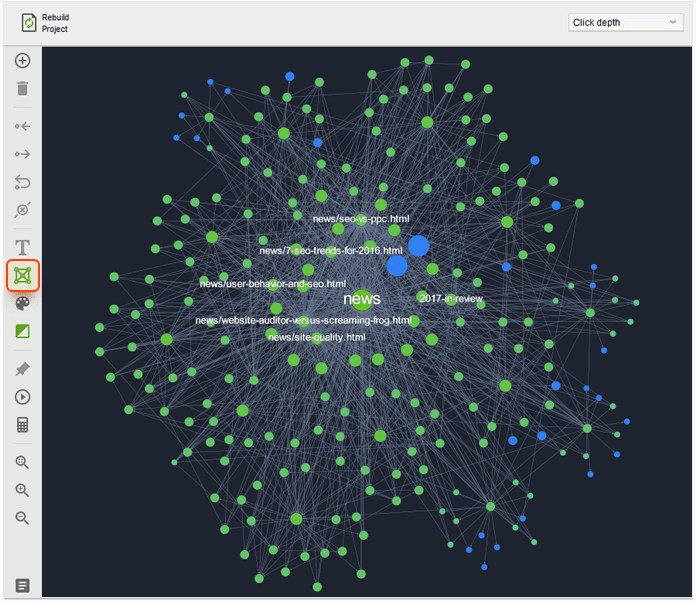
Task: Open the notes icon at sidebar bottom
Action: pyautogui.click(x=22, y=585)
